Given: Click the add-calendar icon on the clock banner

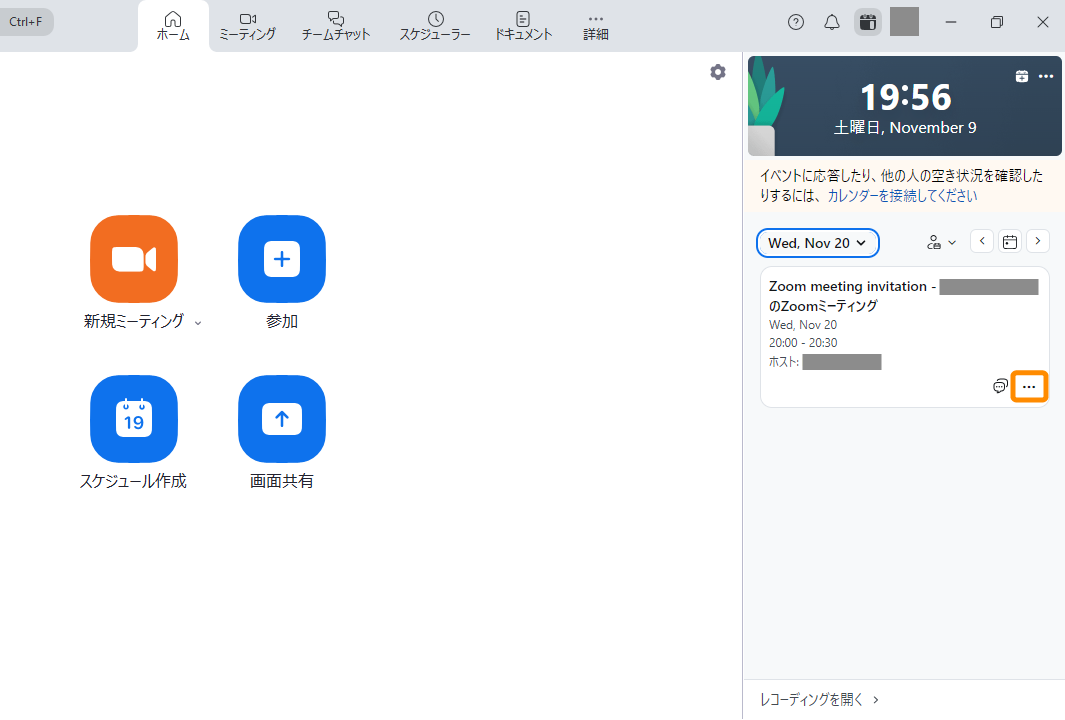Looking at the screenshot, I should [x=1022, y=76].
